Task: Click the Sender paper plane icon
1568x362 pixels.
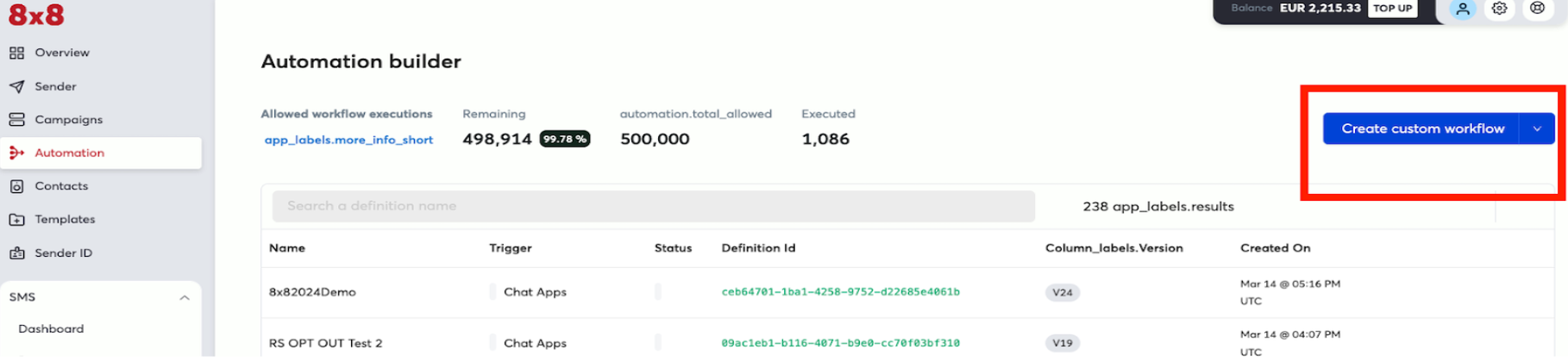Action: [x=16, y=87]
